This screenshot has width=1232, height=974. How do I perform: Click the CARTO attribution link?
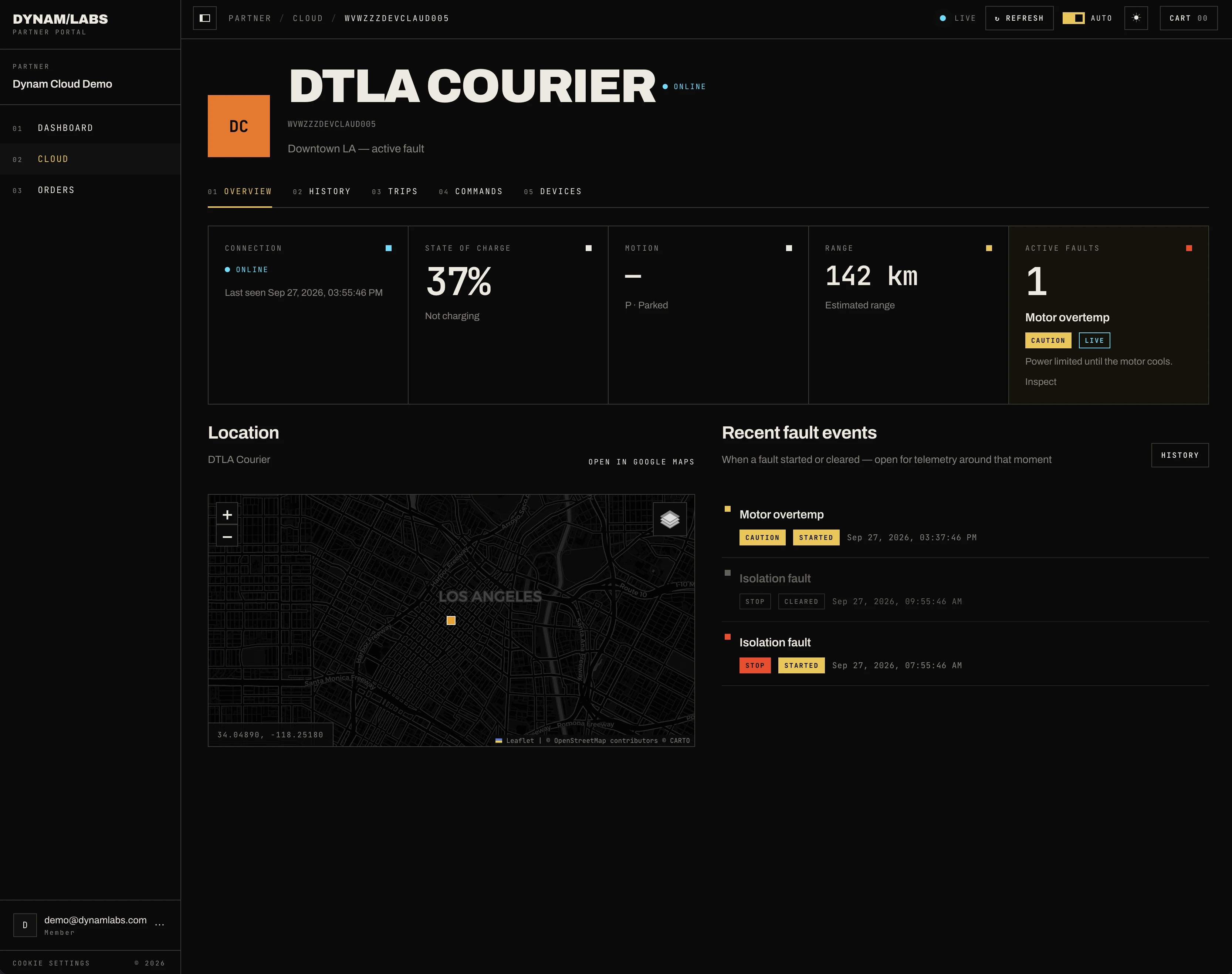[680, 741]
